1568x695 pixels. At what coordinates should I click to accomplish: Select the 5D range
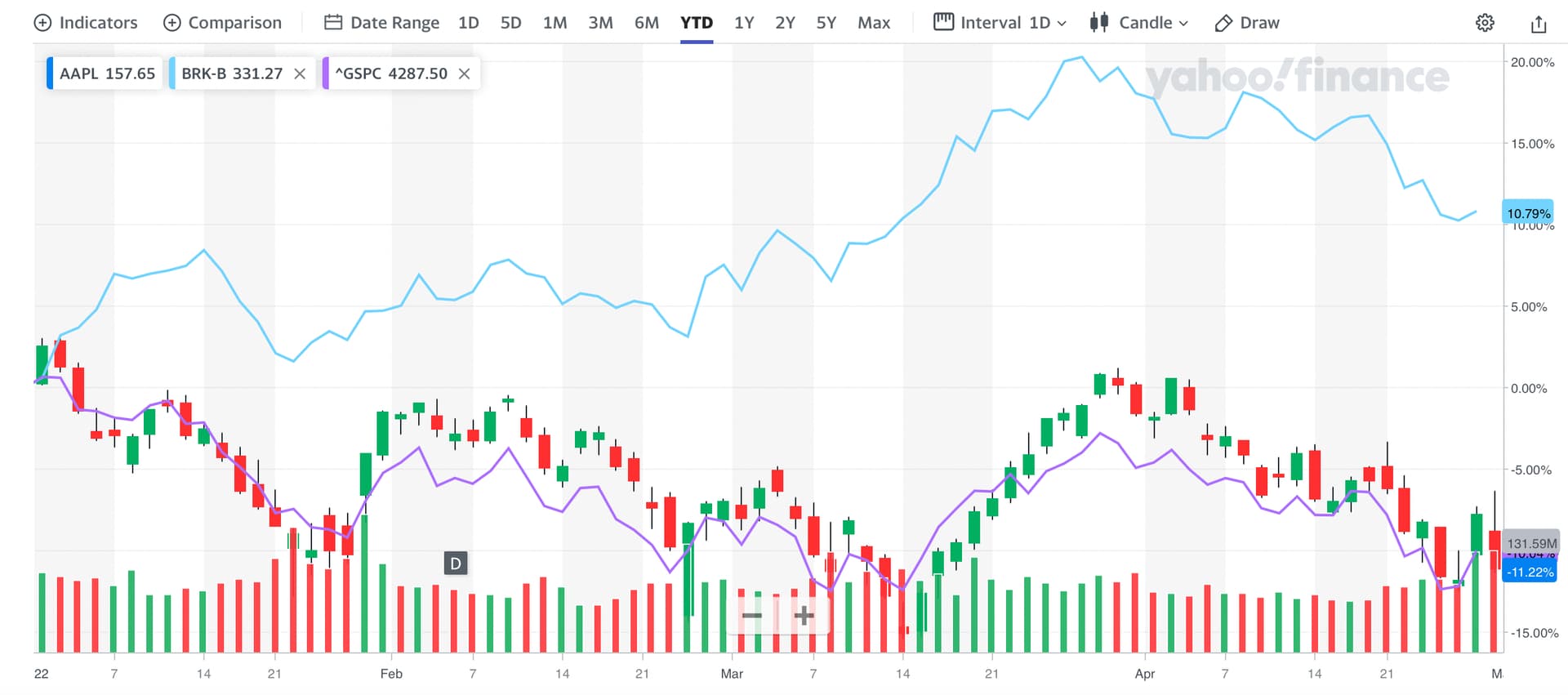click(510, 23)
